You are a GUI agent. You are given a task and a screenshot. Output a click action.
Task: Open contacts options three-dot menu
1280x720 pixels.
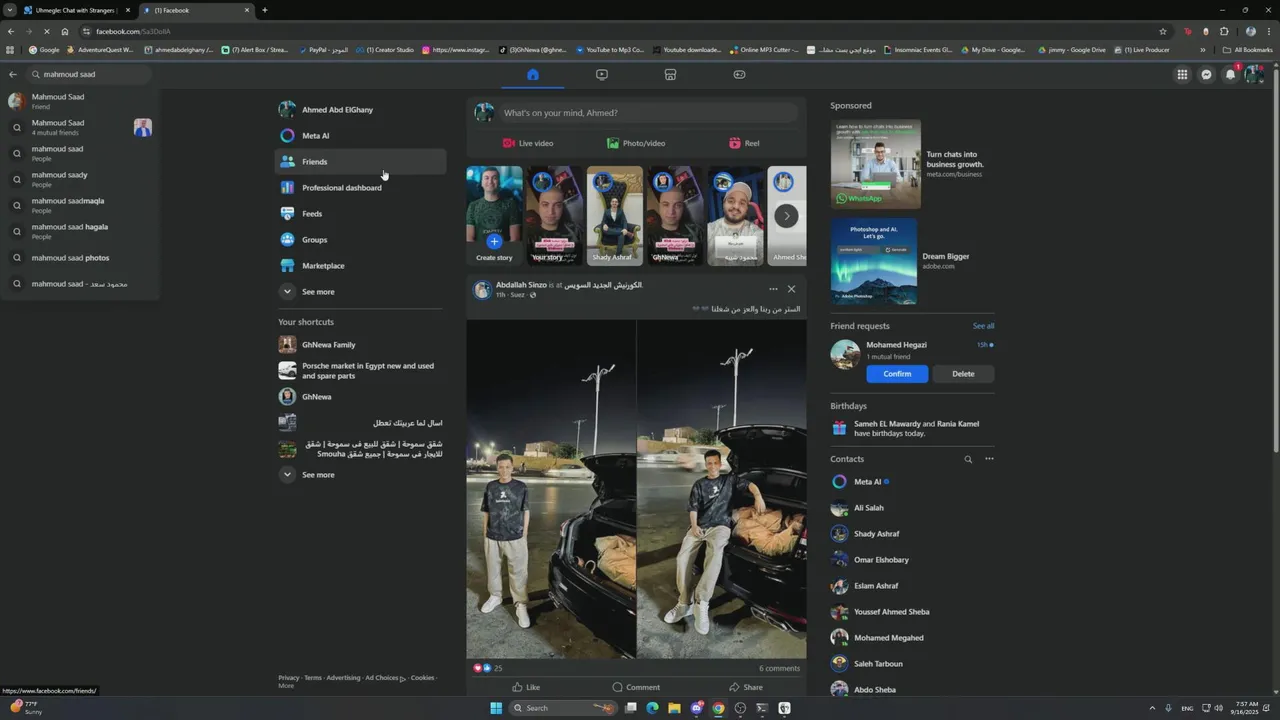989,459
